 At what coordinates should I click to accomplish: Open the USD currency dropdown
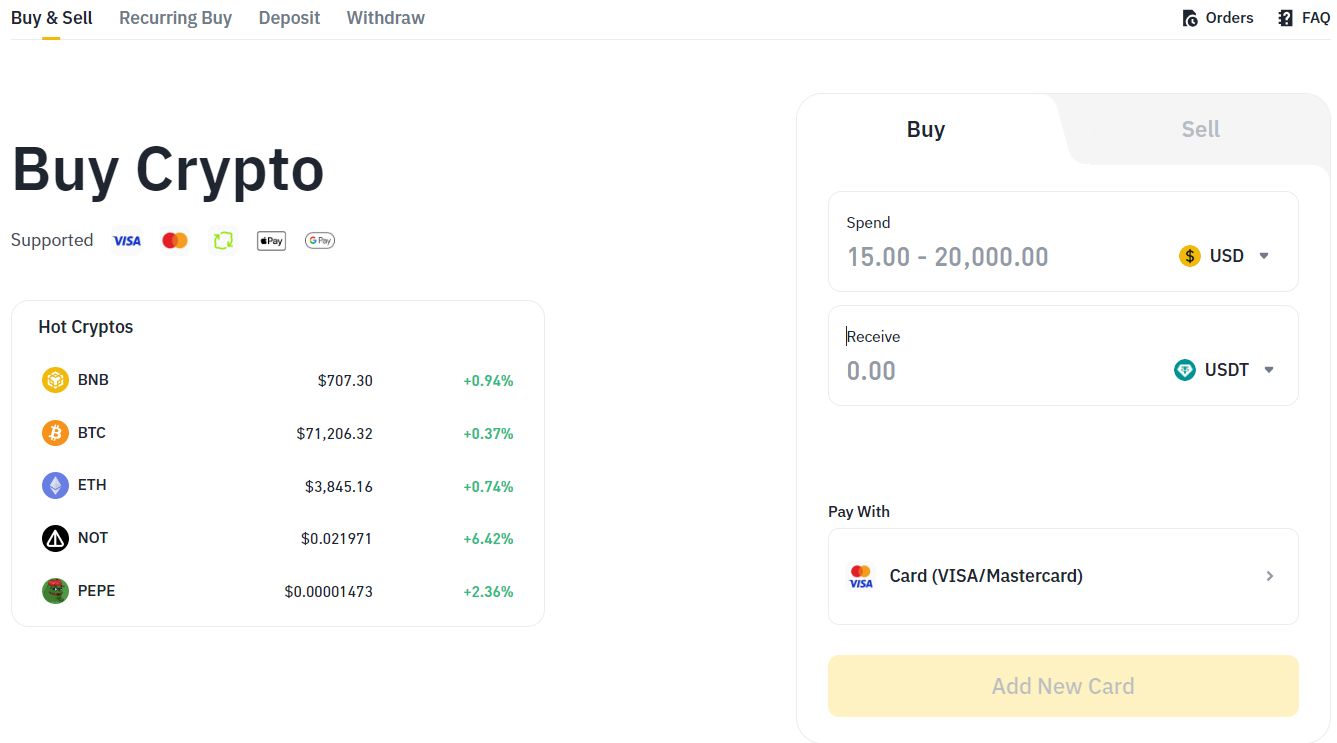pyautogui.click(x=1225, y=256)
